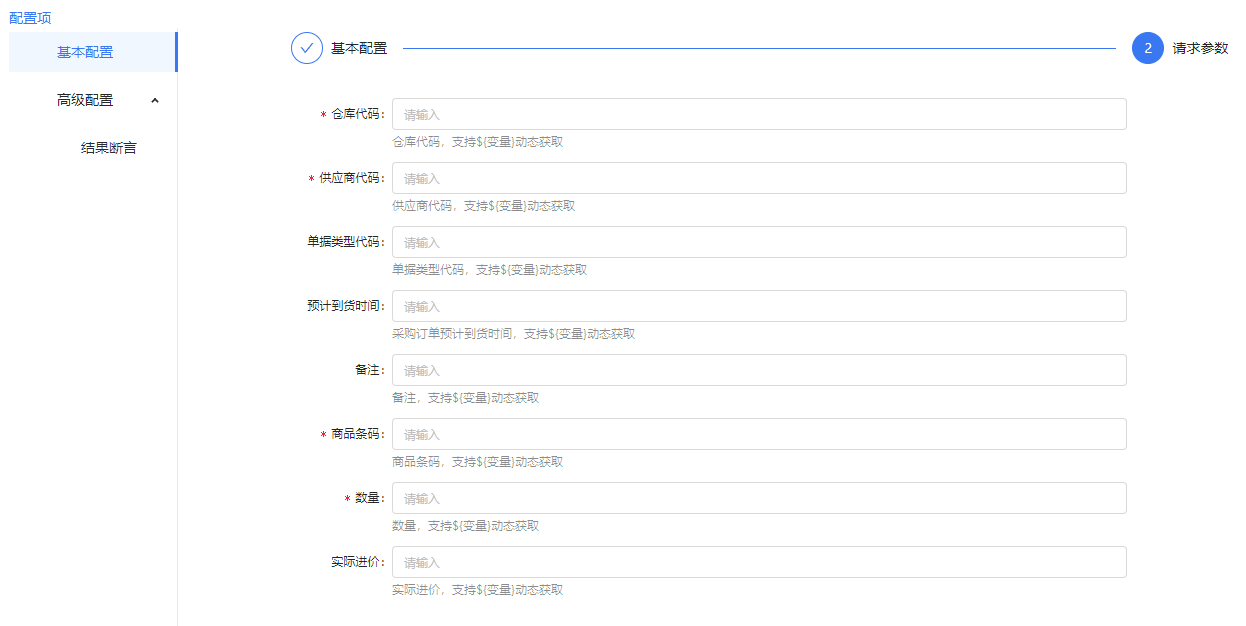Collapse 高级配置 using its chevron arrow
The height and width of the screenshot is (626, 1246).
tap(154, 100)
